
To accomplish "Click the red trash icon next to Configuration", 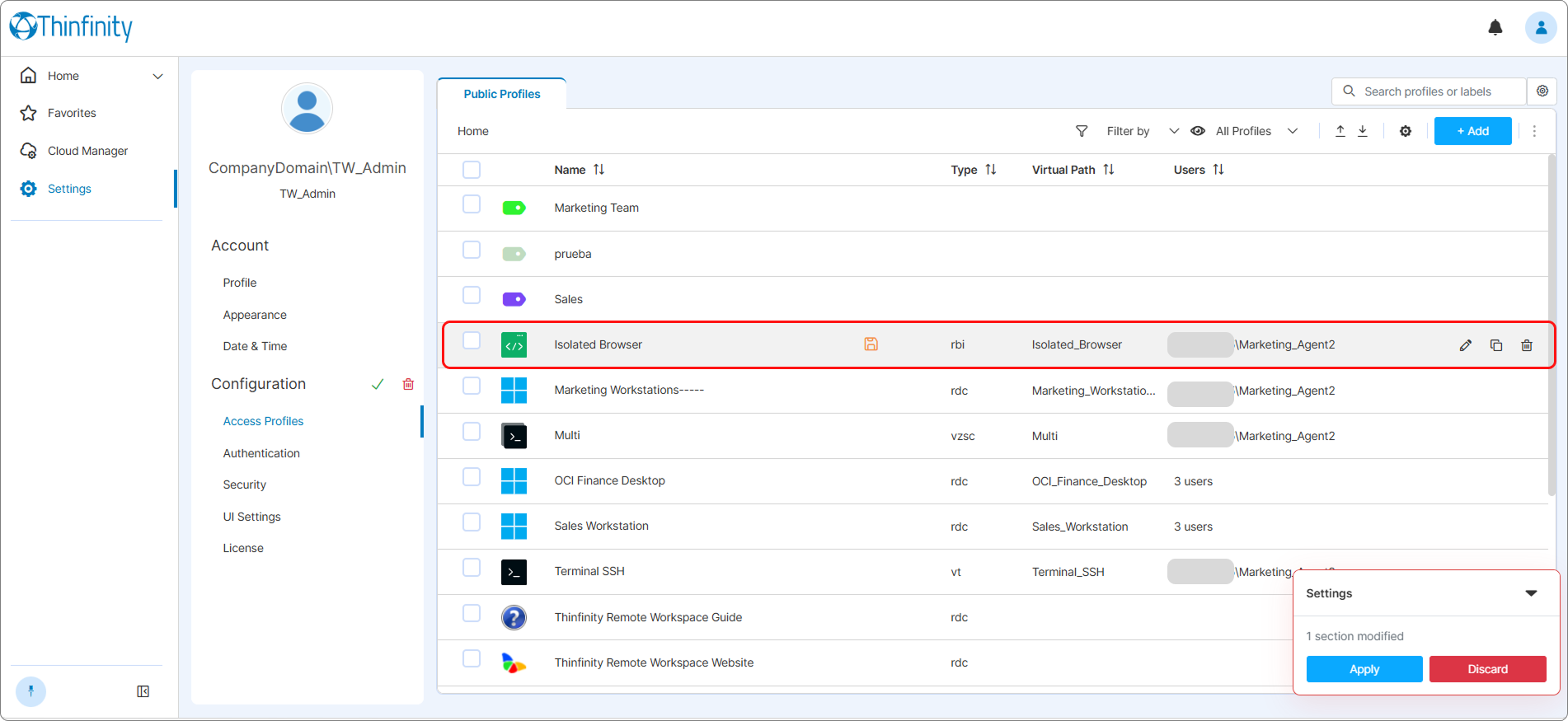I will [408, 384].
